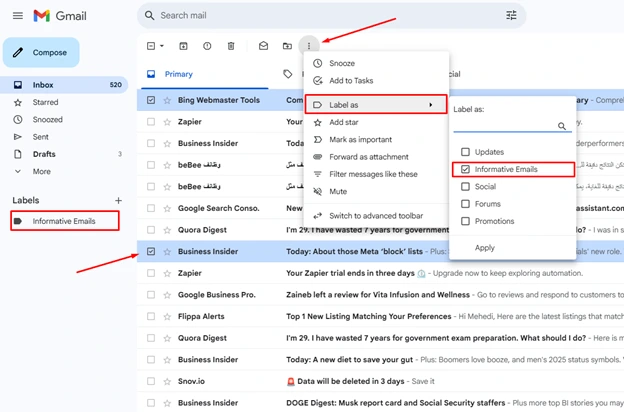Star the Zapier trial ends email

click(167, 273)
